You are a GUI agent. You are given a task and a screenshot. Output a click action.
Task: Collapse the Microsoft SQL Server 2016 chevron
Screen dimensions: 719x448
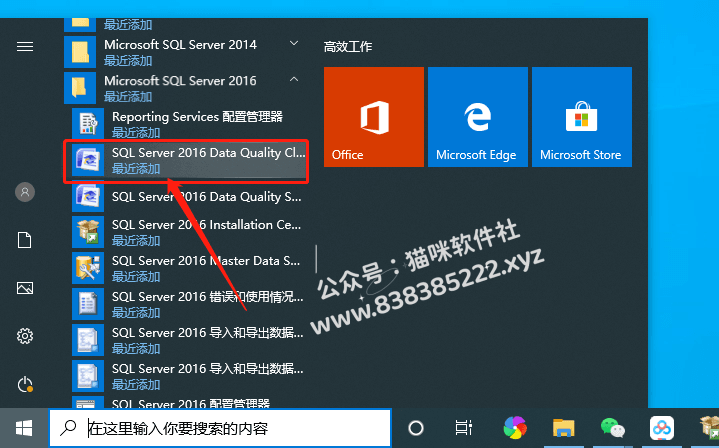[x=294, y=79]
